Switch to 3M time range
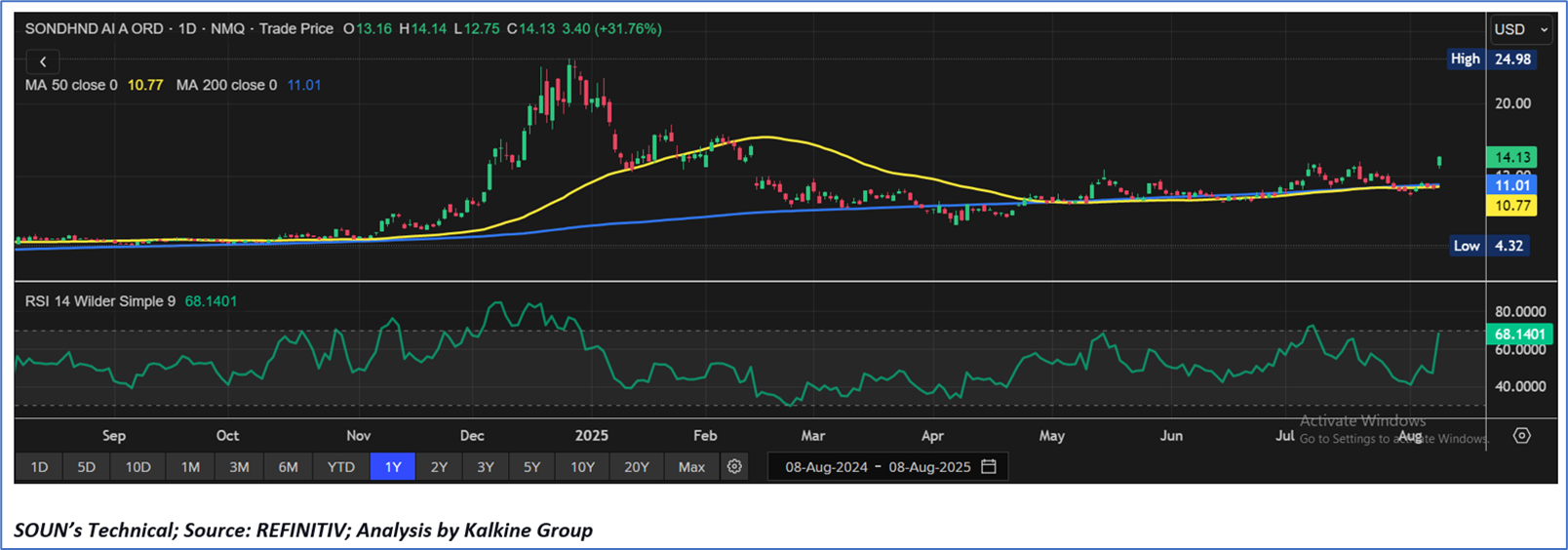 pyautogui.click(x=239, y=467)
